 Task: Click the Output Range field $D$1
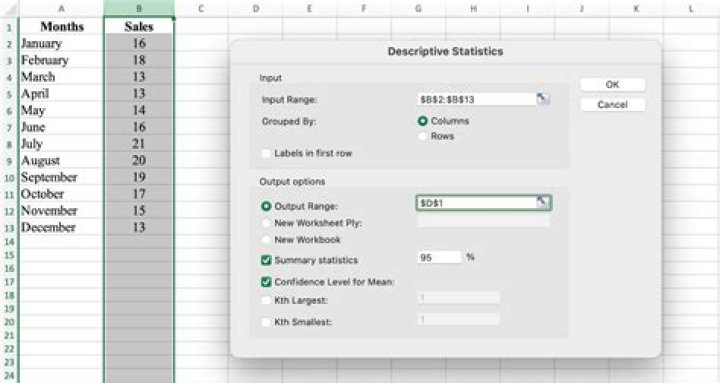pos(477,203)
